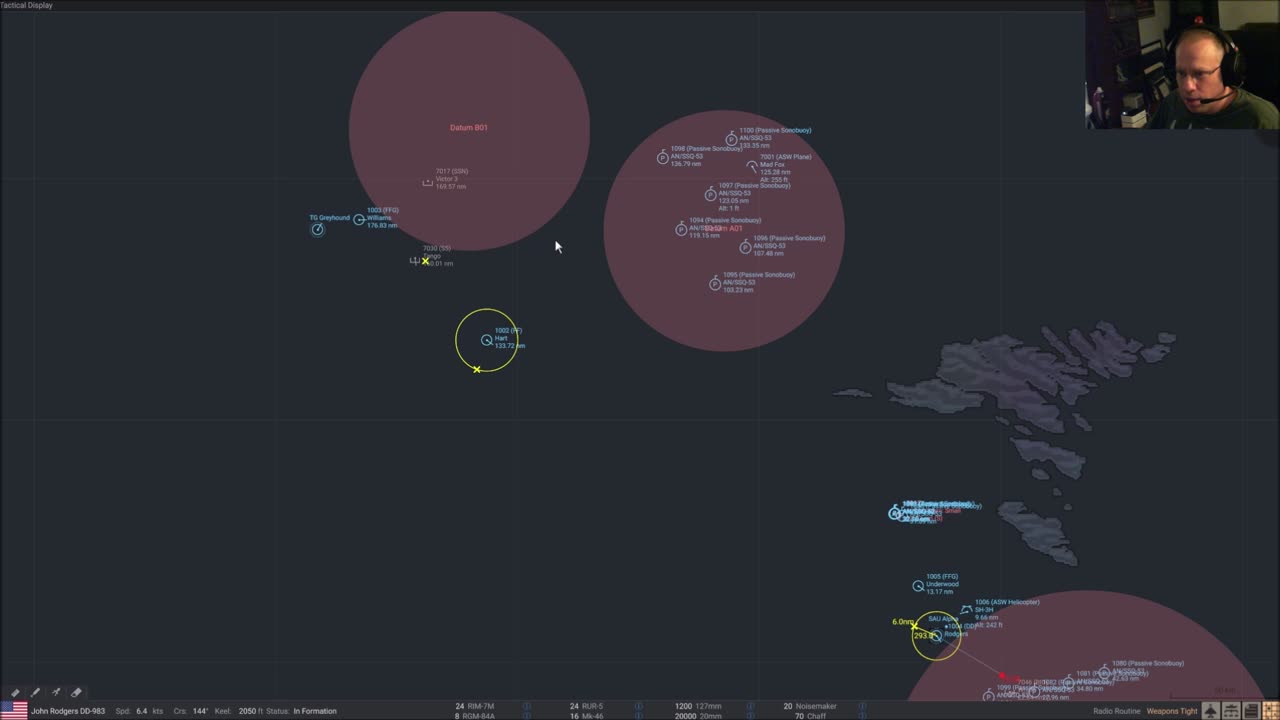Choose the pencil line-drawing tool
Viewport: 1280px width, 720px height.
36,692
